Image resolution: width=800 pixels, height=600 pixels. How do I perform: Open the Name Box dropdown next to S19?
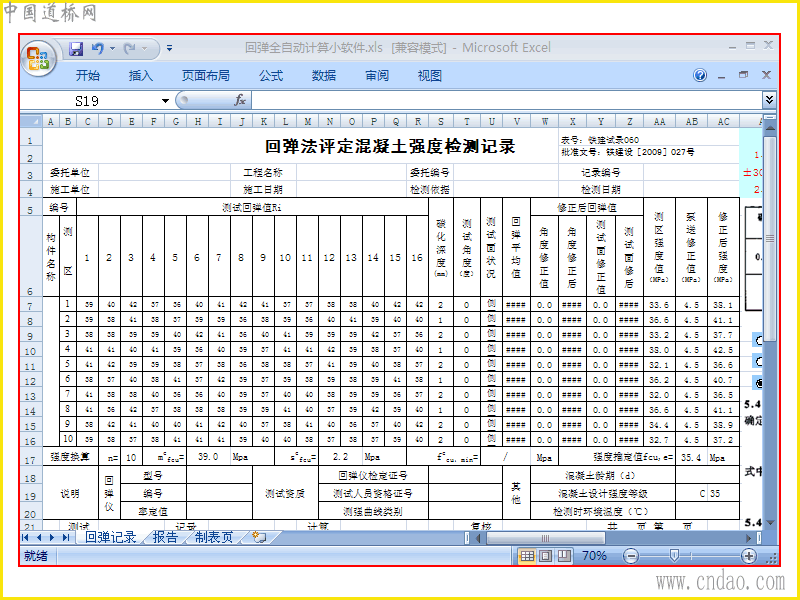pyautogui.click(x=165, y=101)
